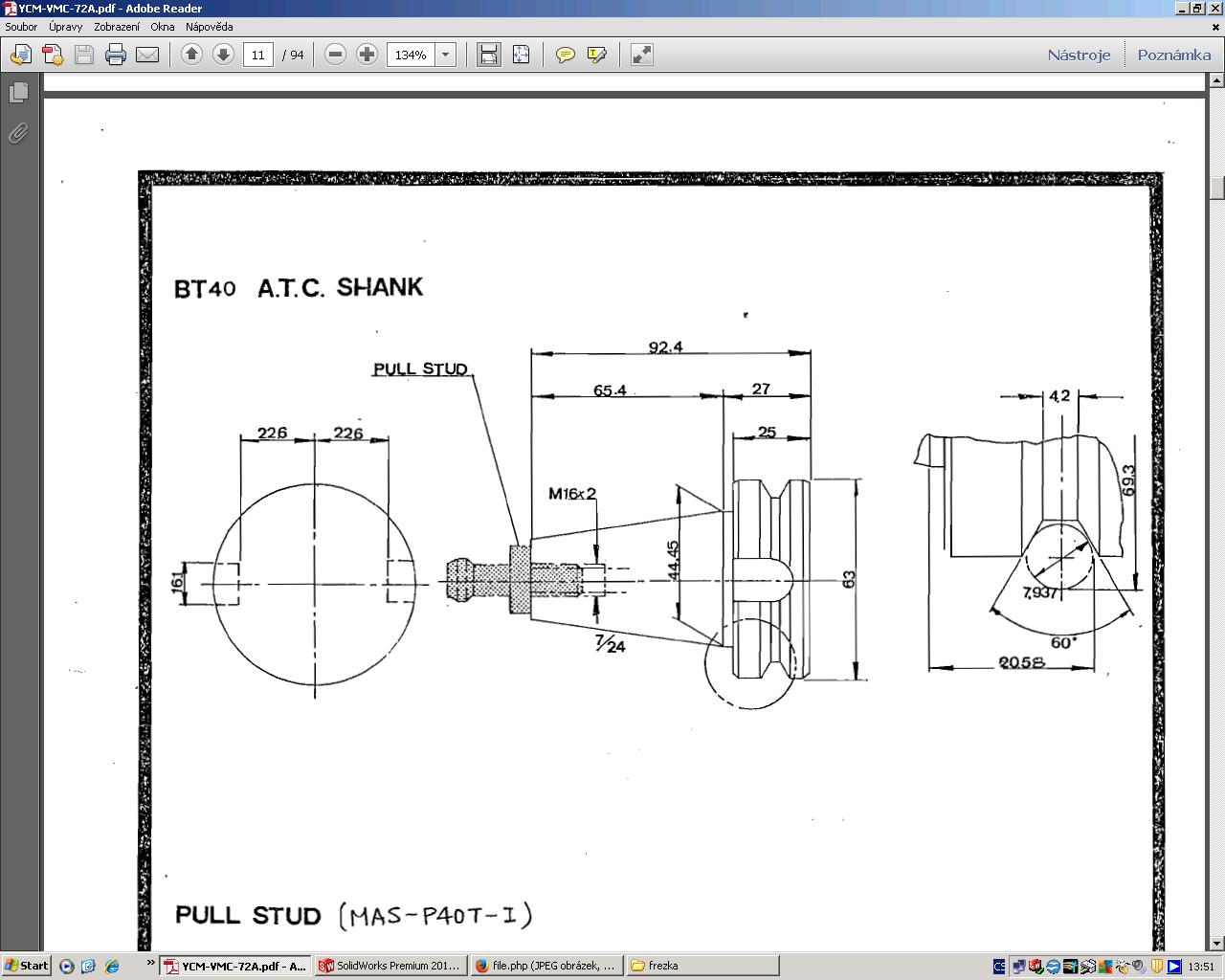The width and height of the screenshot is (1225, 980).
Task: Select the highlight text tool
Action: pos(597,55)
